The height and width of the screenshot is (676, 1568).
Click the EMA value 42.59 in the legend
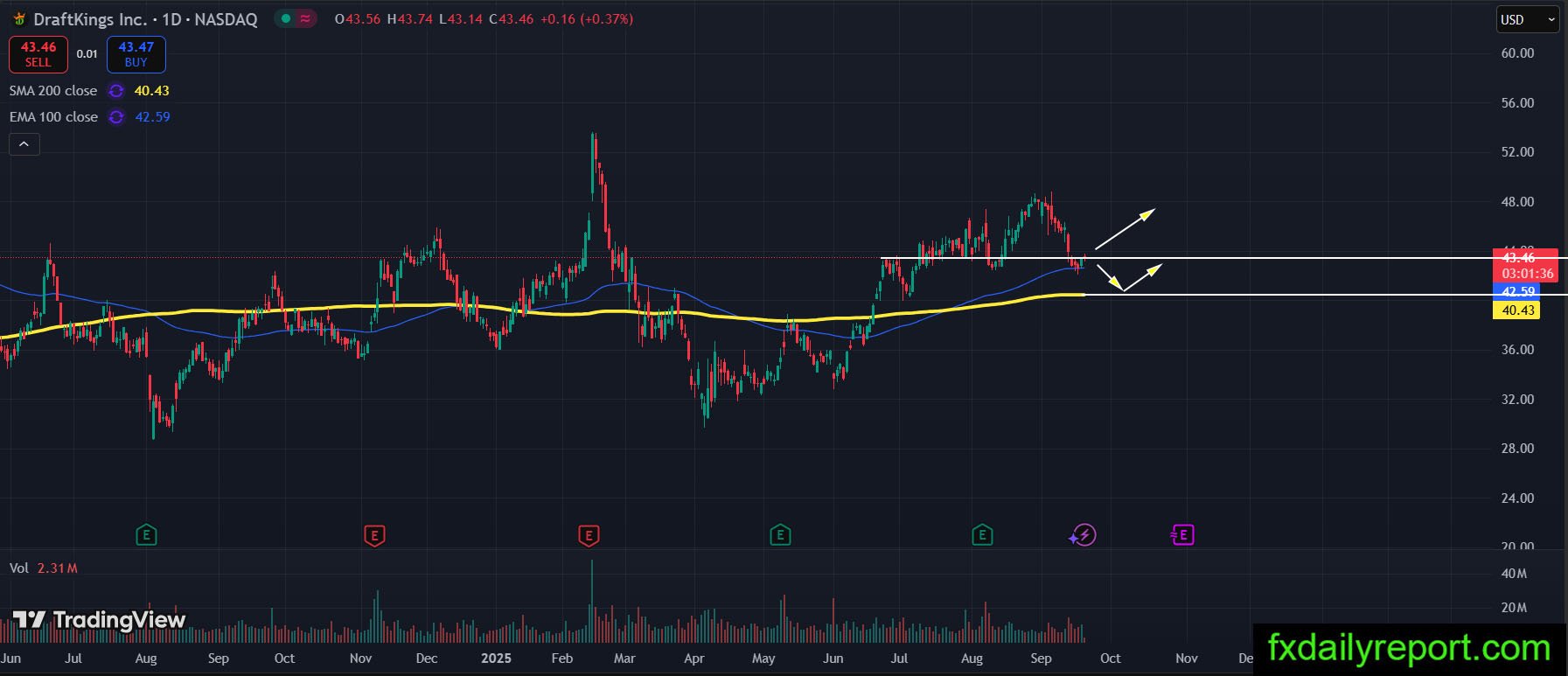pos(153,117)
